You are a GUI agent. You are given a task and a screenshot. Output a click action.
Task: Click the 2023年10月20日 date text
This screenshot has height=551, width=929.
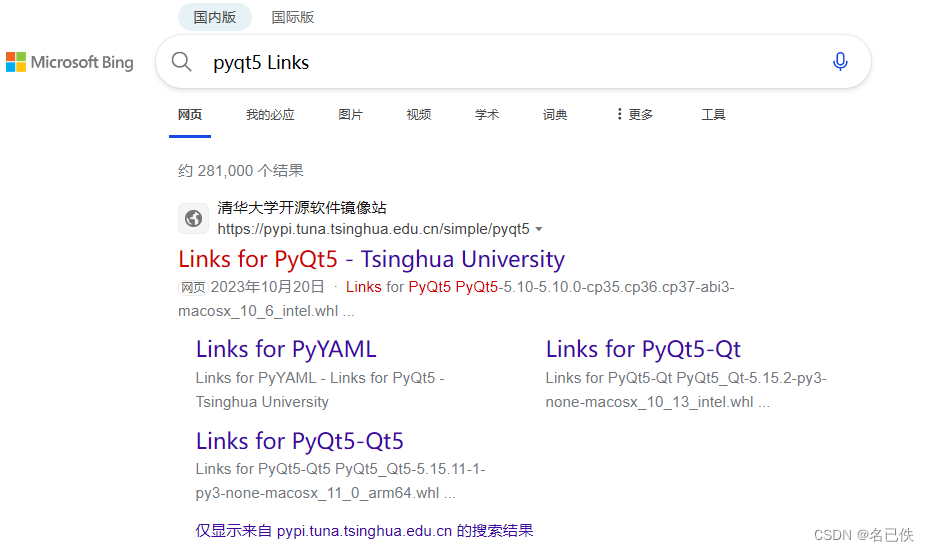pos(268,287)
